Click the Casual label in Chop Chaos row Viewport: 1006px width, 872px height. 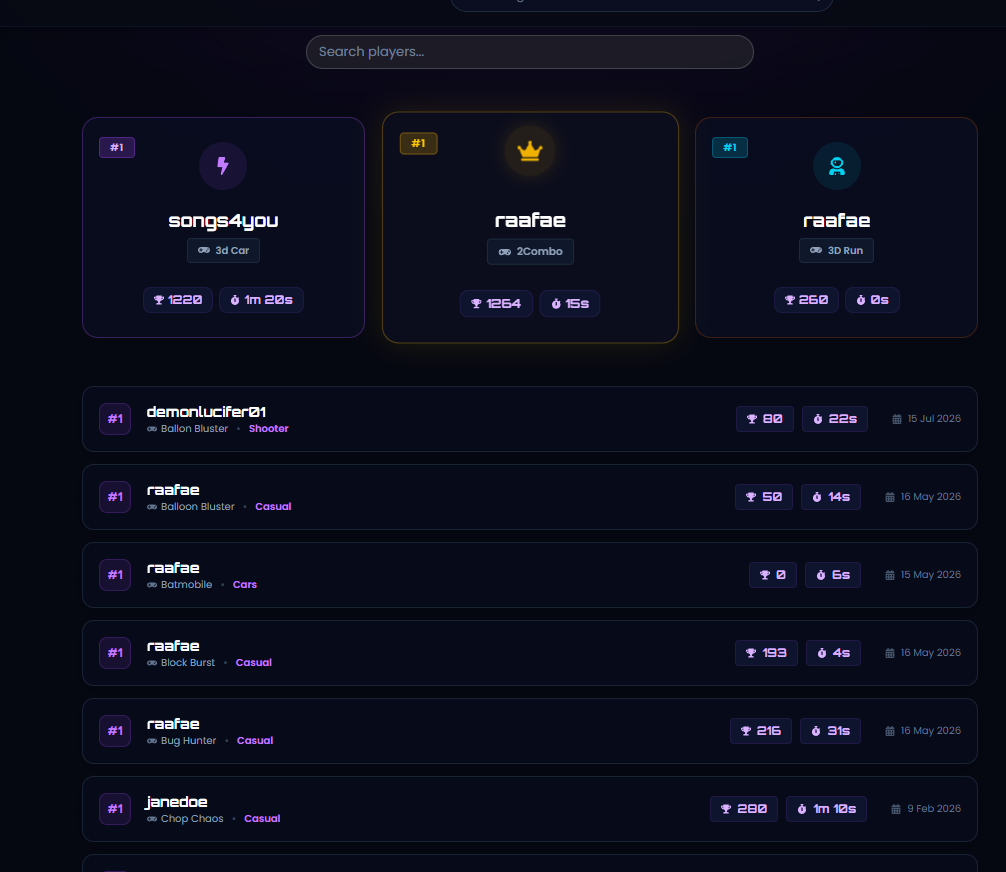point(262,819)
